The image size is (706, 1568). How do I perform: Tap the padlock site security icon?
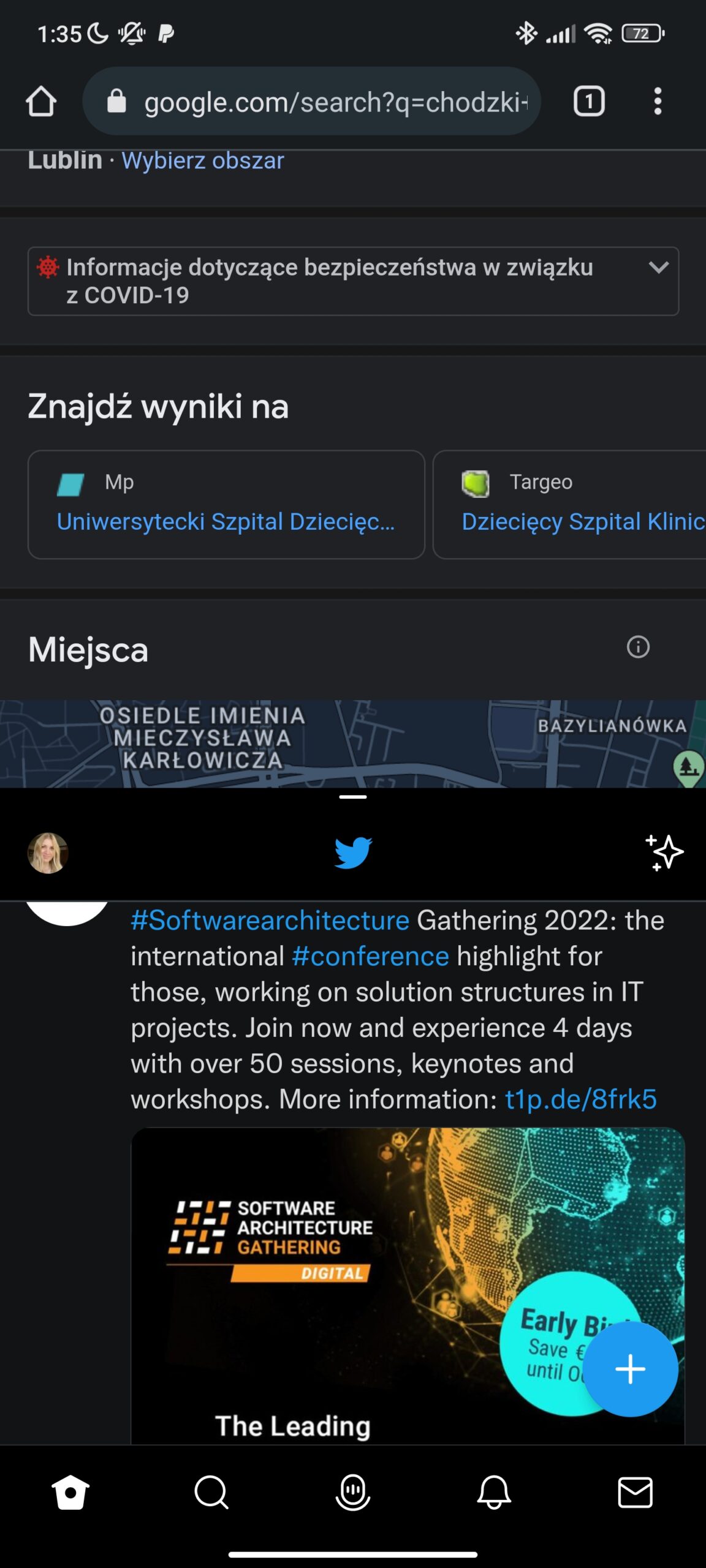[x=116, y=101]
